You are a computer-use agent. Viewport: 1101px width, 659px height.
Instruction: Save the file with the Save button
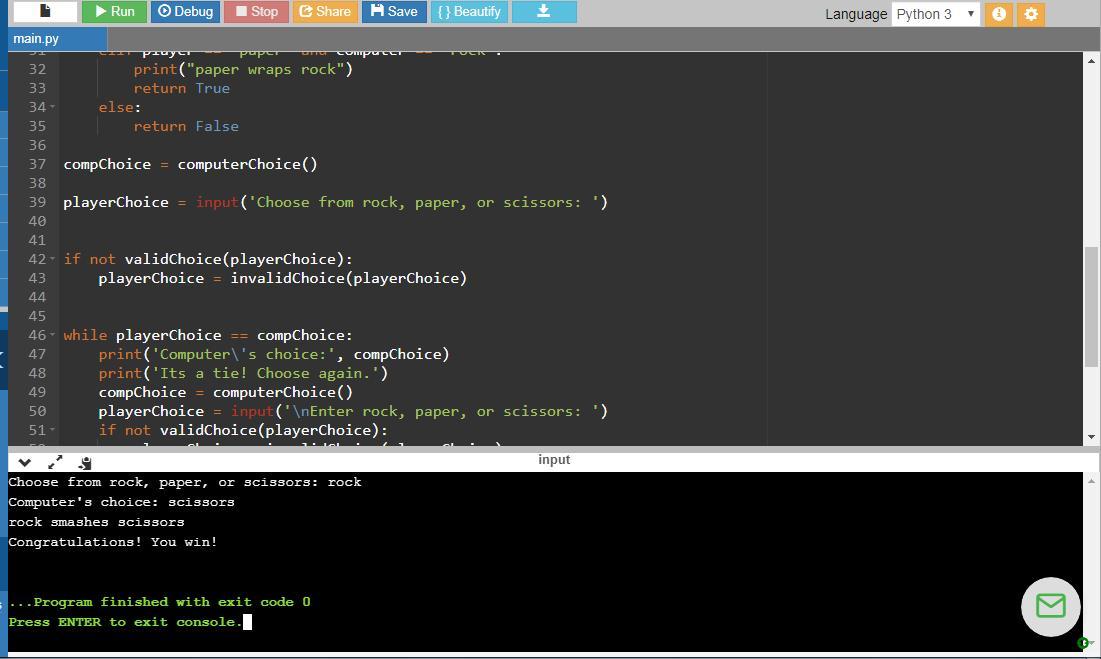click(x=394, y=12)
